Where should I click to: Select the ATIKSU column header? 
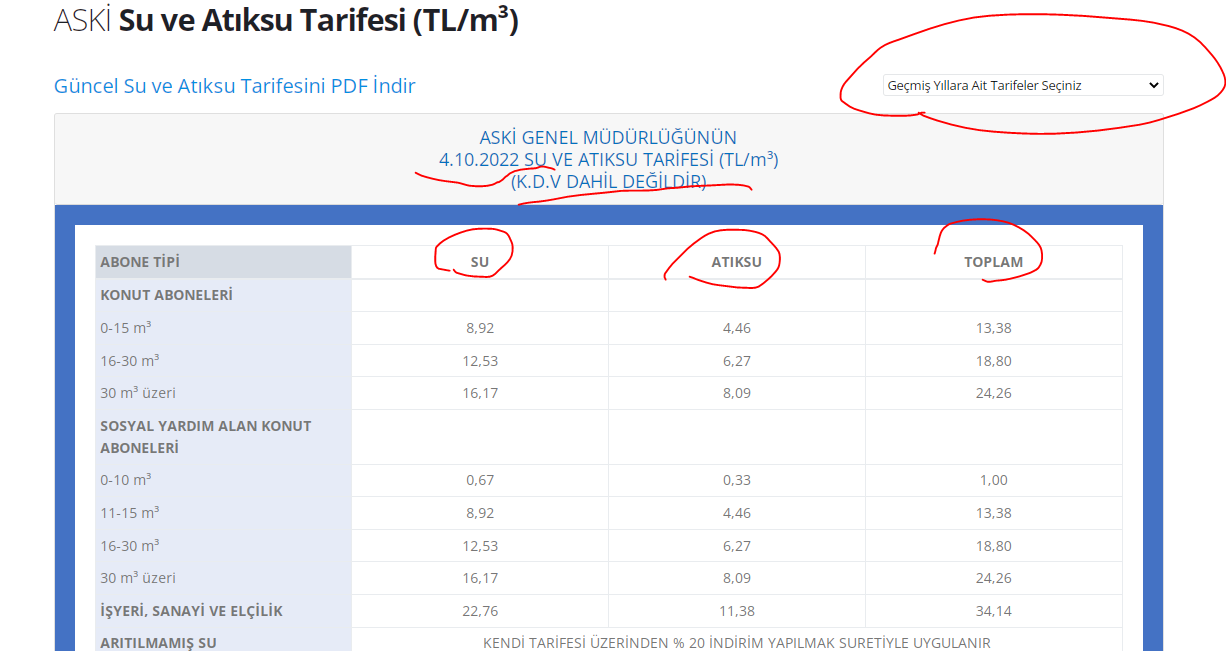736,262
